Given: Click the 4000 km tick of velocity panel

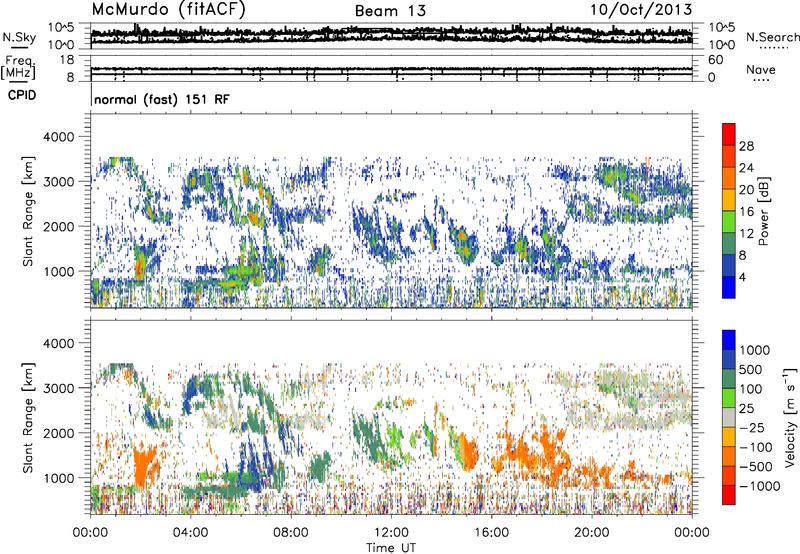Looking at the screenshot, I should 61,343.
